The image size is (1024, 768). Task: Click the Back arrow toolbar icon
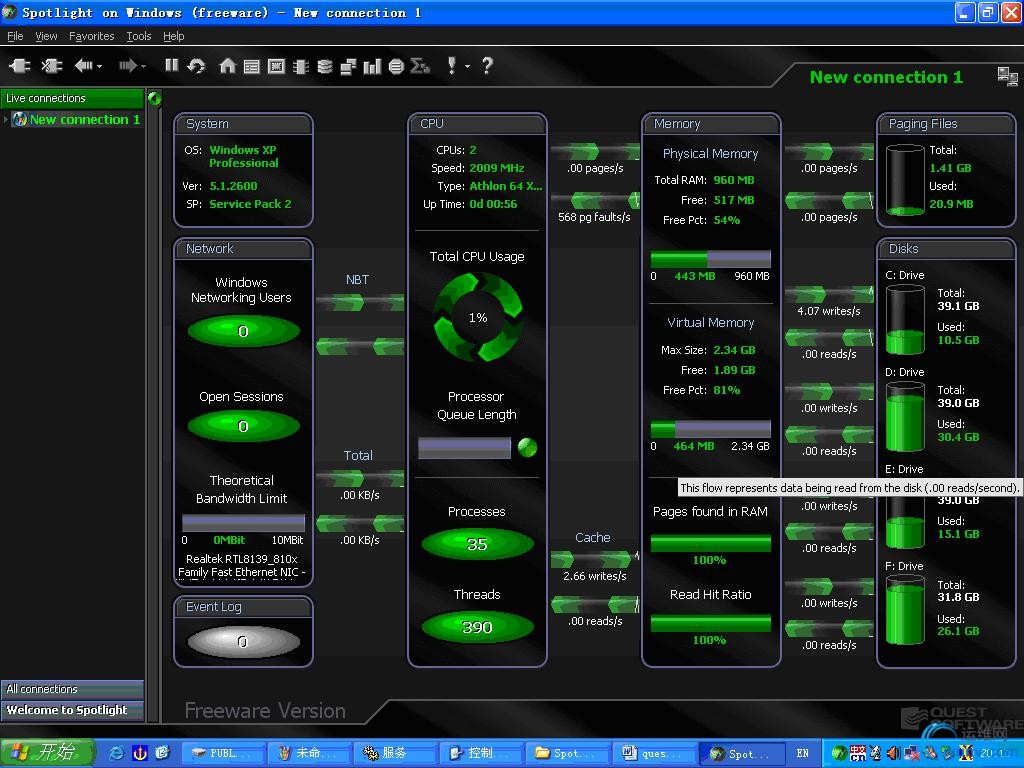tap(83, 65)
